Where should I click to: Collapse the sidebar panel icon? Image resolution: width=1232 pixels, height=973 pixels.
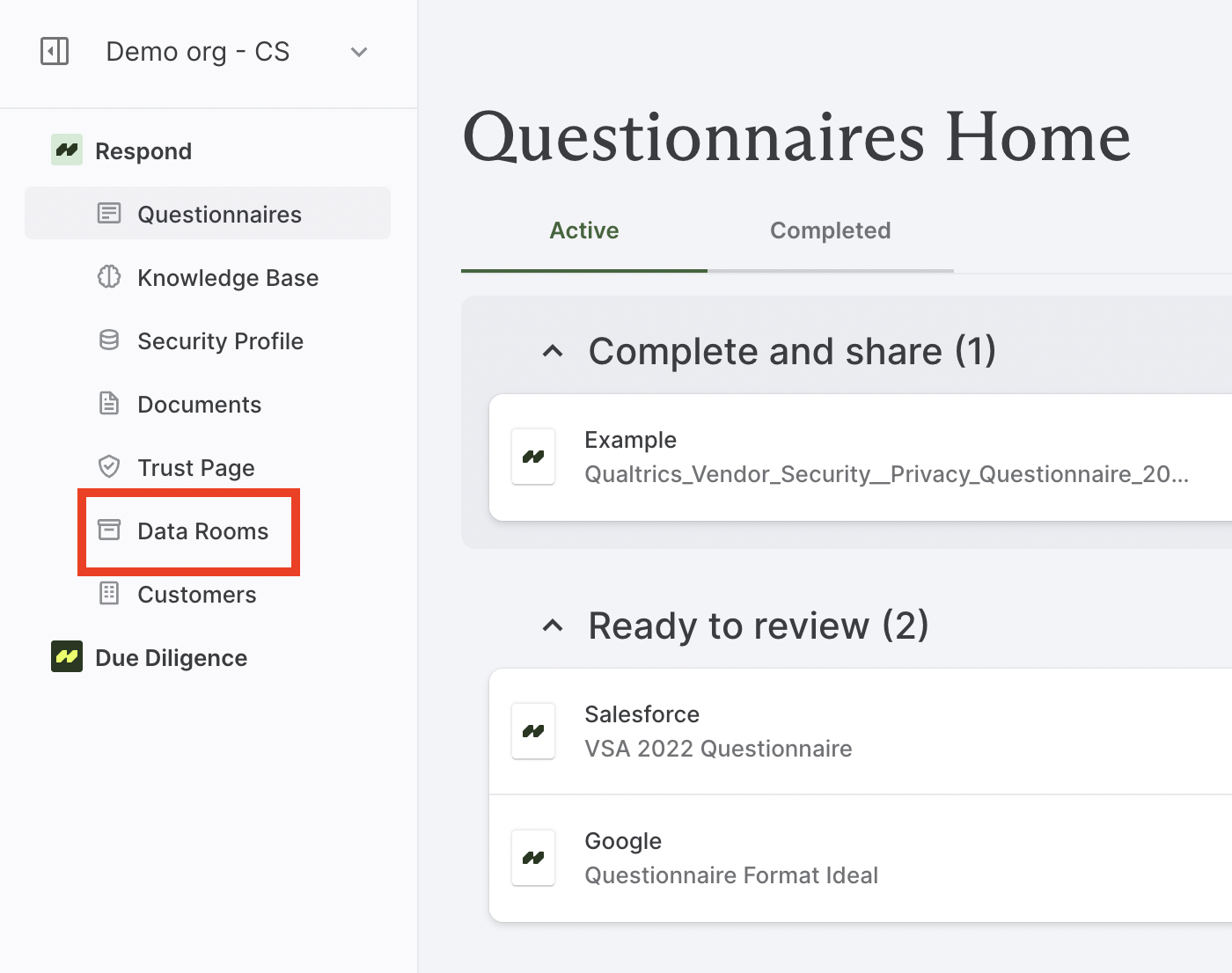(x=55, y=51)
